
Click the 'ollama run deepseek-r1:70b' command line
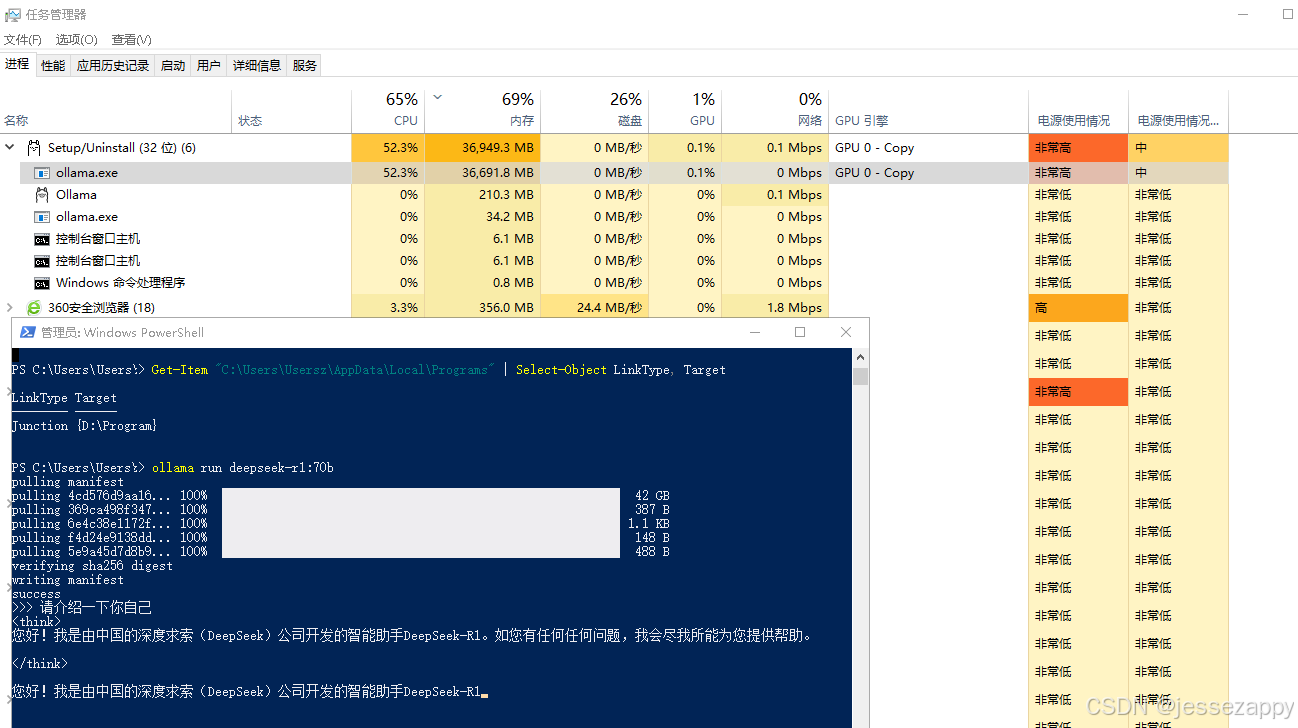coord(243,468)
